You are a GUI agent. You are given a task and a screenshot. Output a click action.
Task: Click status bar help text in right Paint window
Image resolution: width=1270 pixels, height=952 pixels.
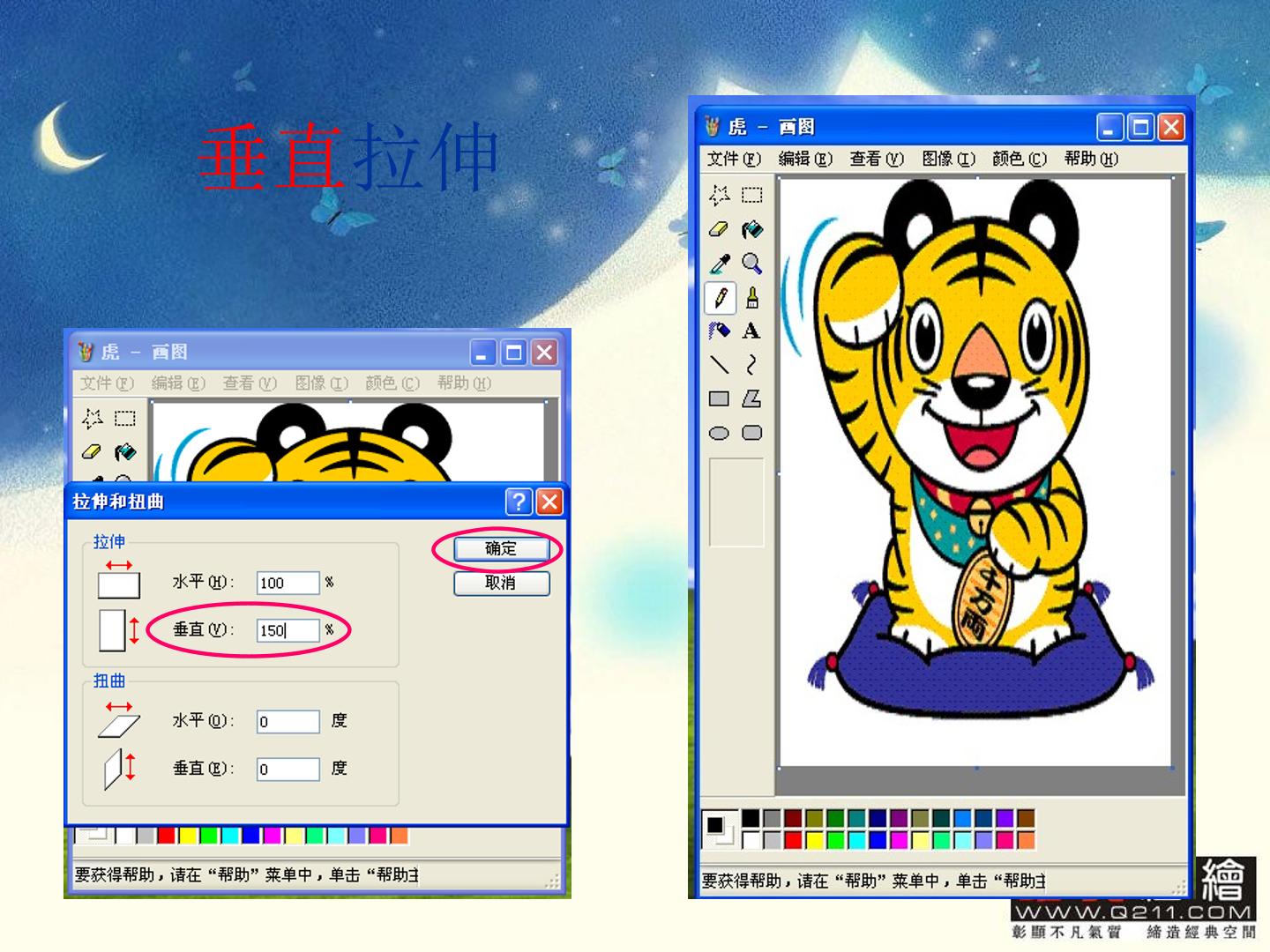tap(874, 881)
